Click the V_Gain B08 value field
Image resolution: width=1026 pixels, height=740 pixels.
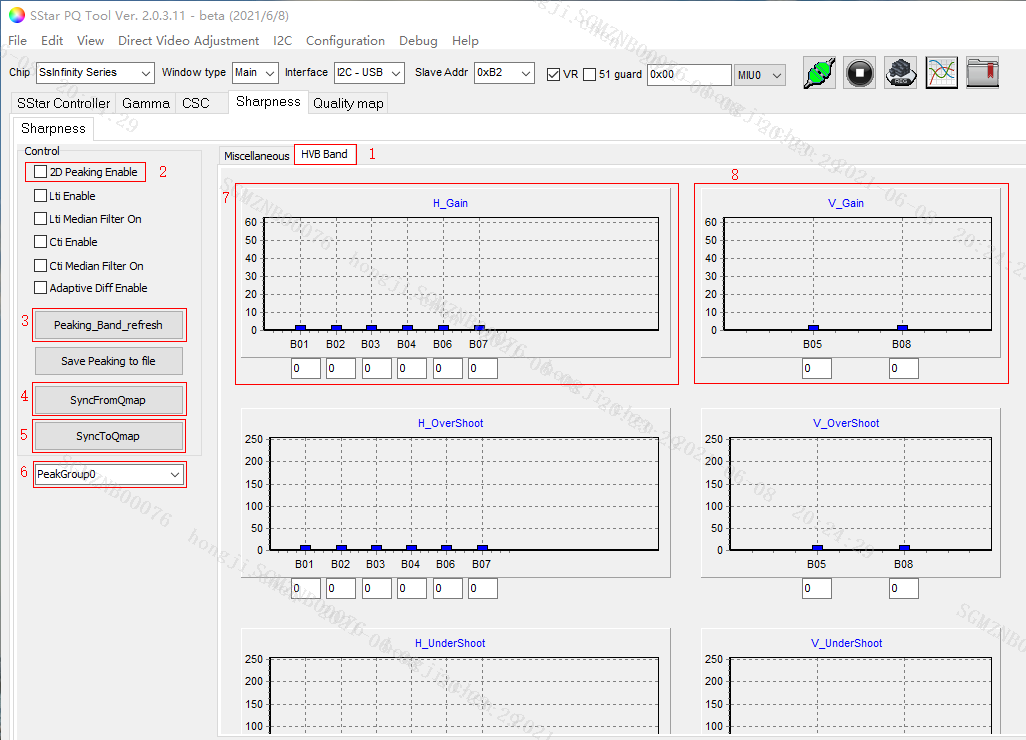(x=904, y=368)
